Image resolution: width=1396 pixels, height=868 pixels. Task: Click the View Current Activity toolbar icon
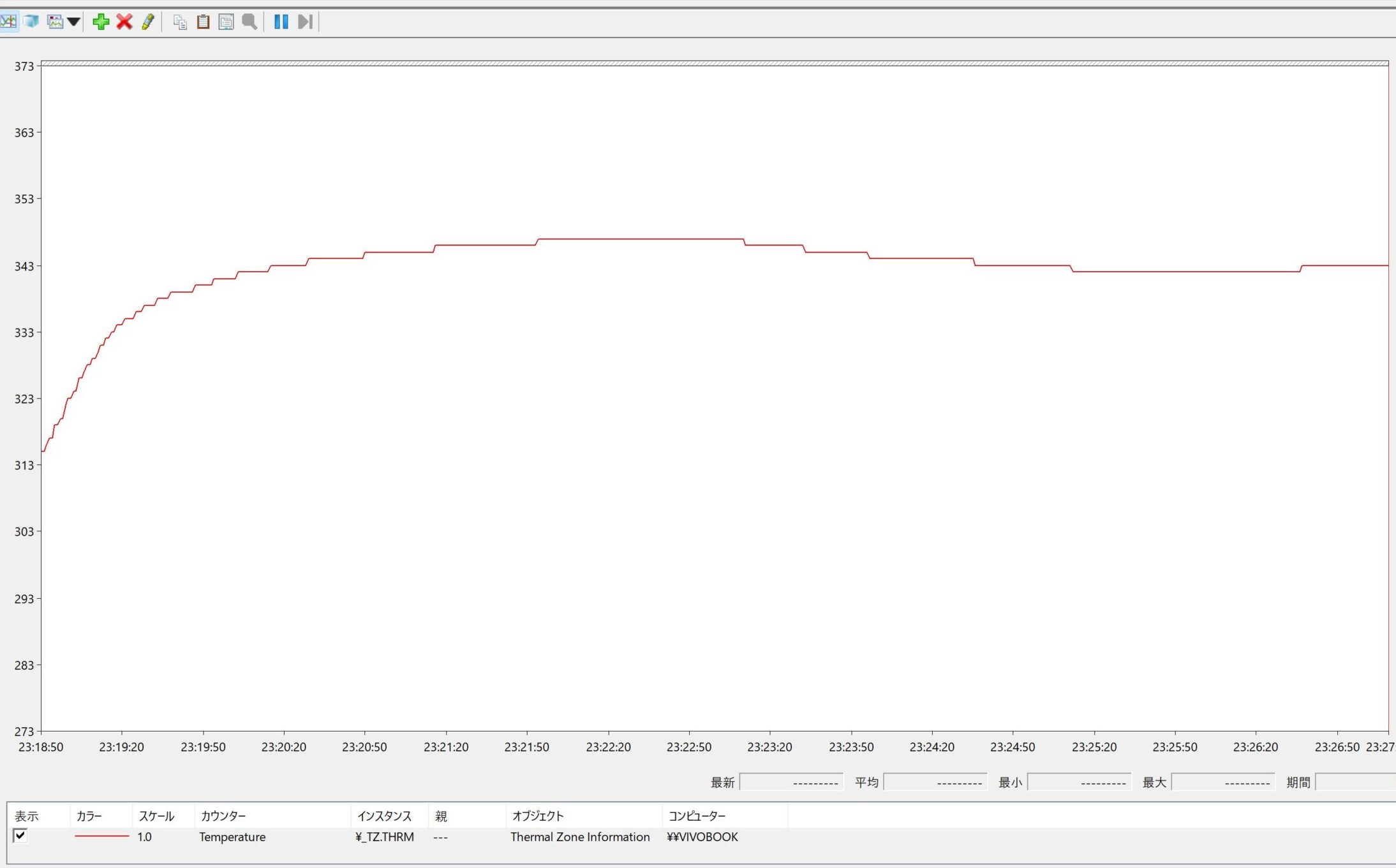coord(8,22)
